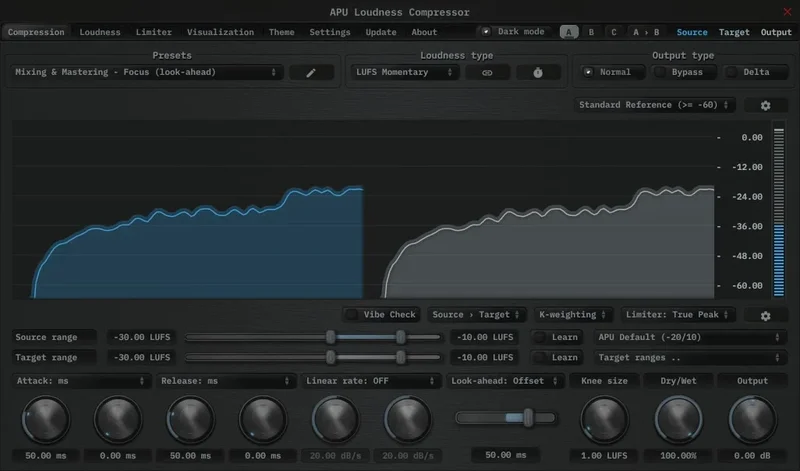Switch to the Loudness tab
The height and width of the screenshot is (471, 800).
(x=100, y=32)
